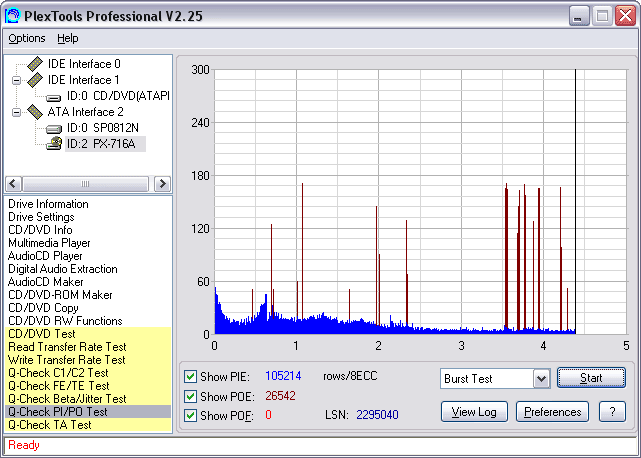
Task: Click the horizontal scrollbar thumb in device tree
Action: pos(85,184)
